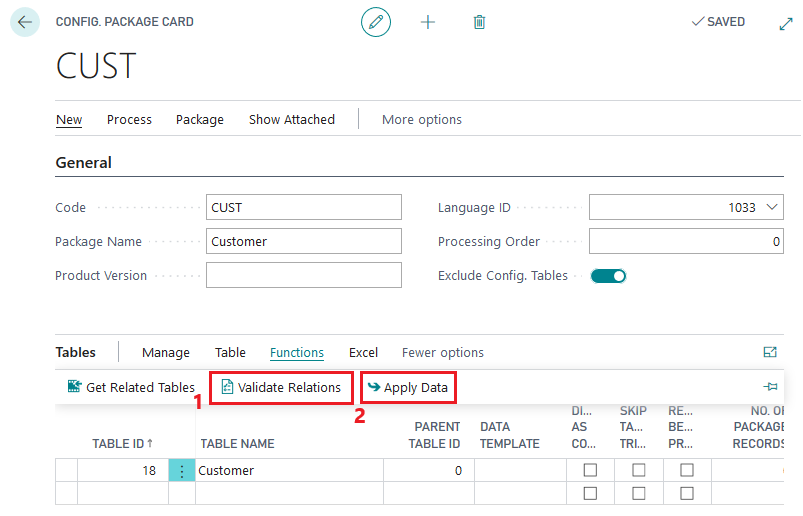
Task: Open the Package menu
Action: [x=200, y=119]
